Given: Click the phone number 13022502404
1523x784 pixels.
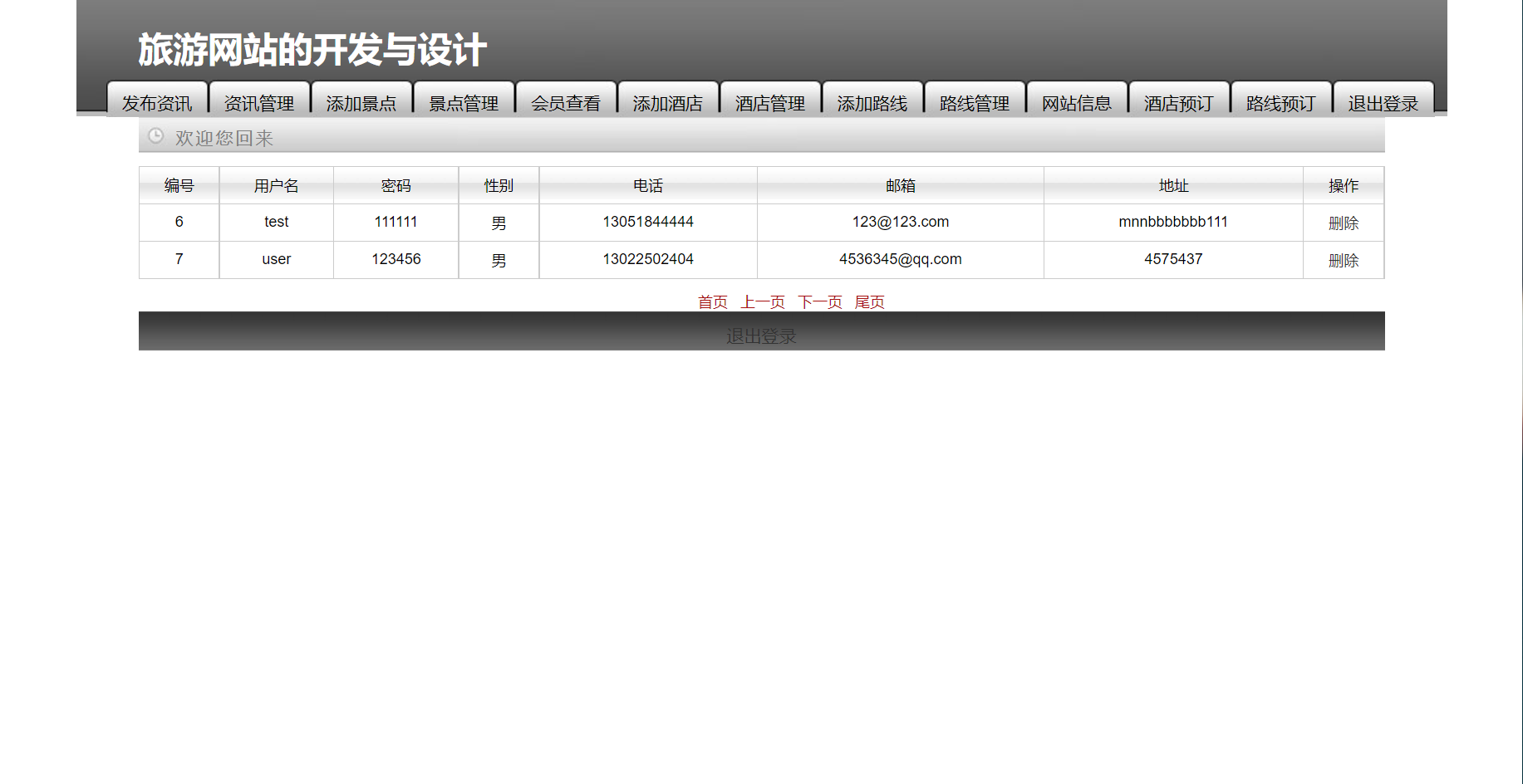Looking at the screenshot, I should (x=648, y=260).
